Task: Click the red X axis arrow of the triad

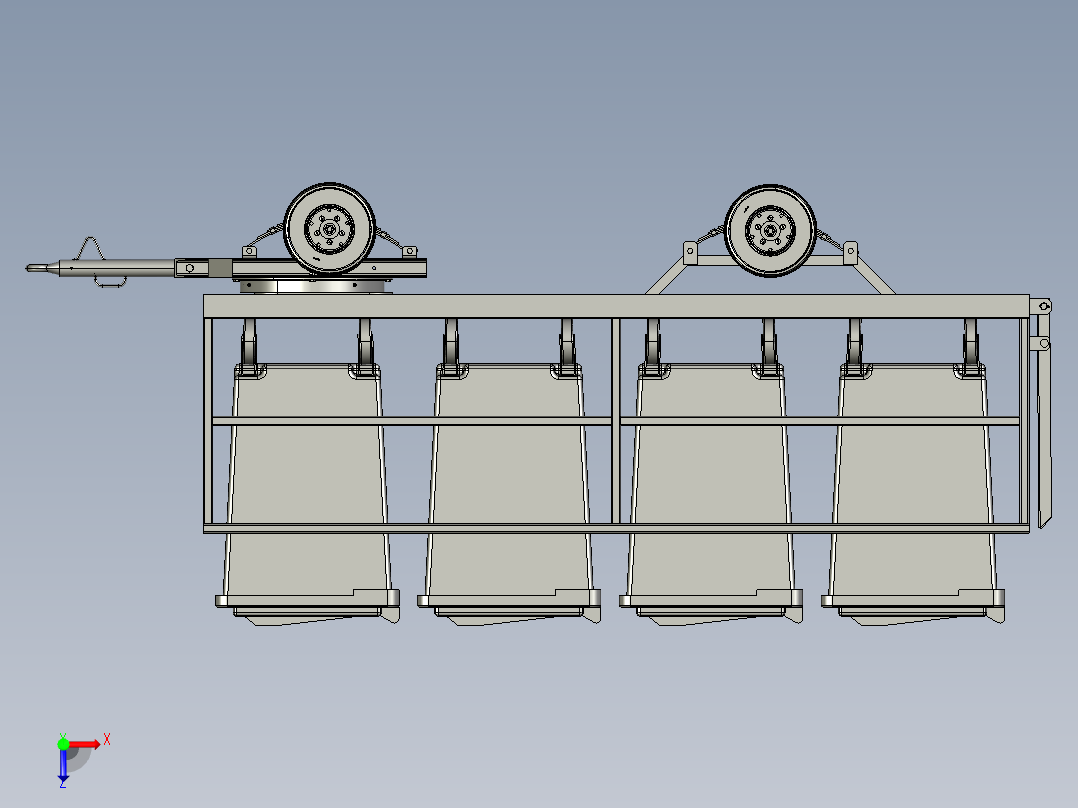Action: (84, 744)
